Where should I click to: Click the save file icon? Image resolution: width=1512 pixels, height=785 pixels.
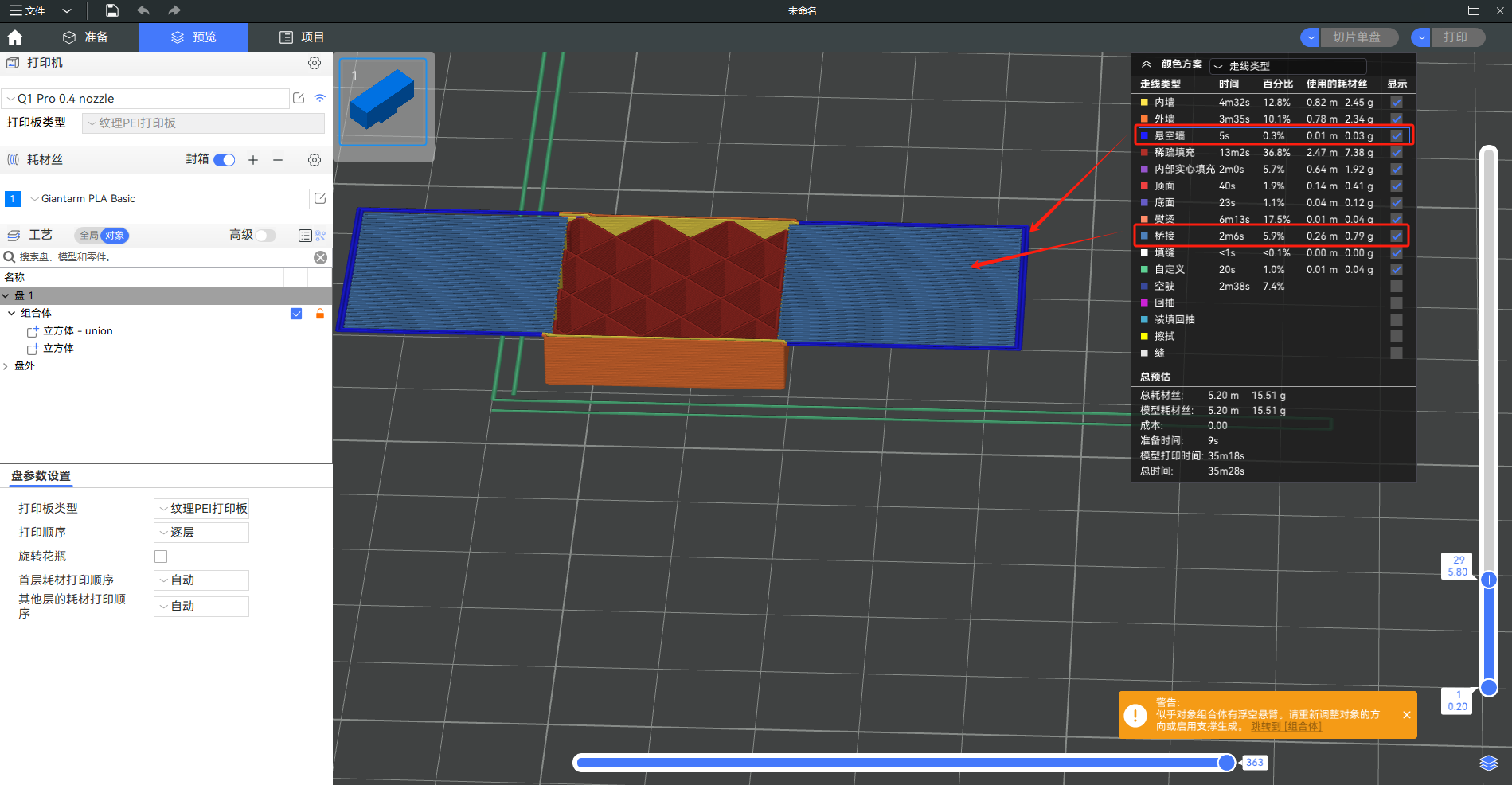[112, 10]
